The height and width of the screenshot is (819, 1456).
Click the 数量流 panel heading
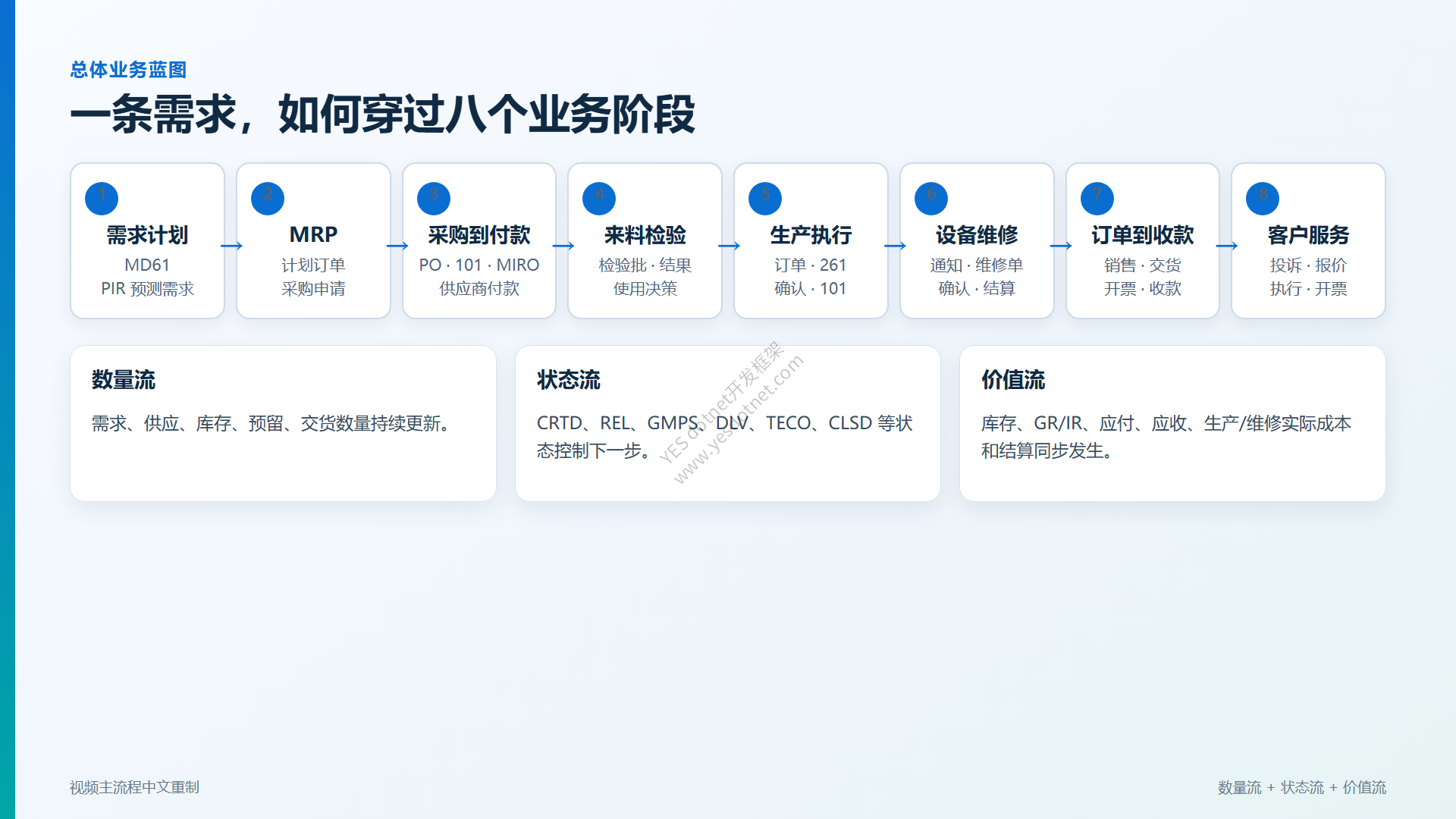point(124,380)
